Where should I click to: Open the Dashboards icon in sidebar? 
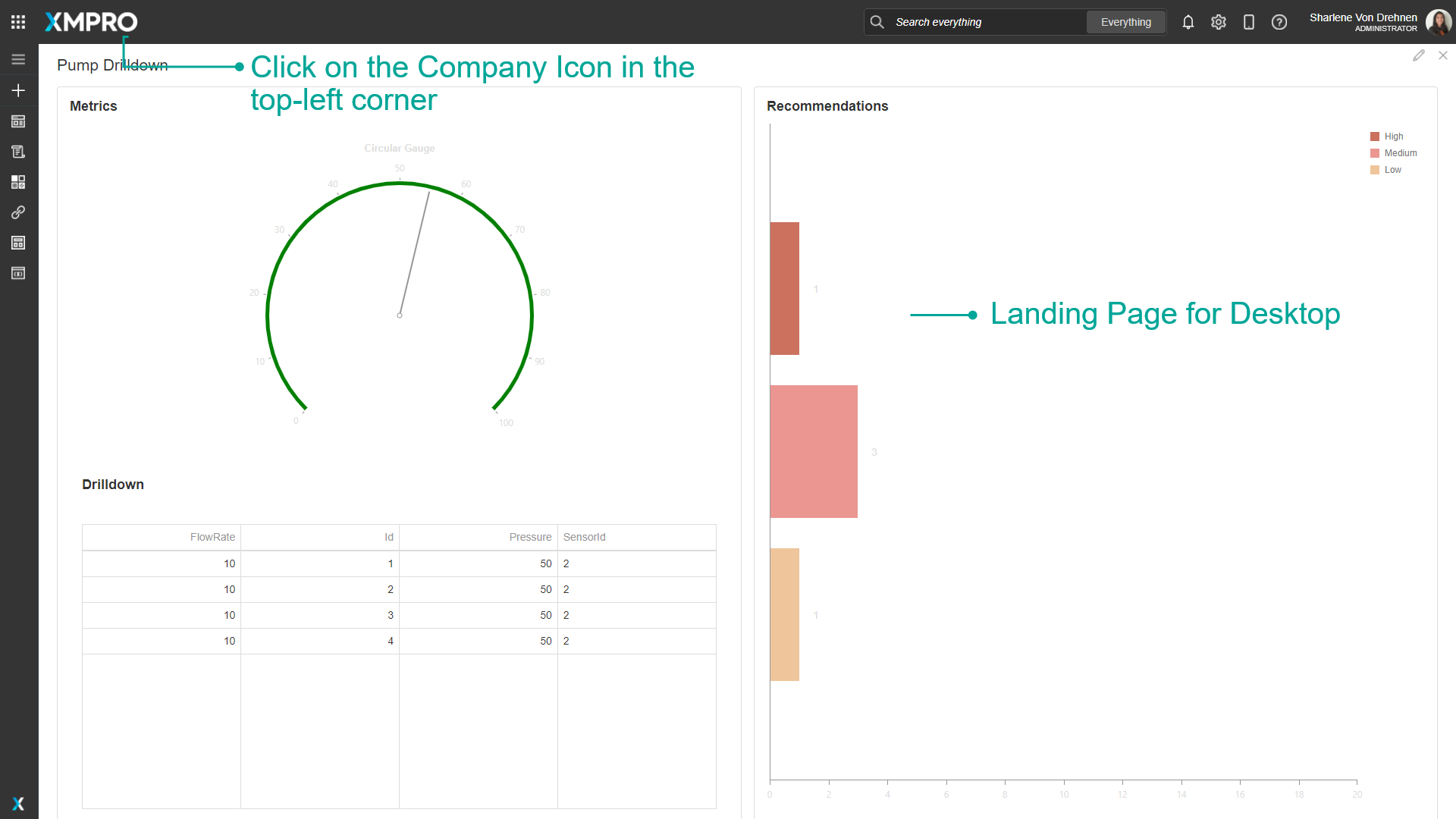tap(17, 121)
